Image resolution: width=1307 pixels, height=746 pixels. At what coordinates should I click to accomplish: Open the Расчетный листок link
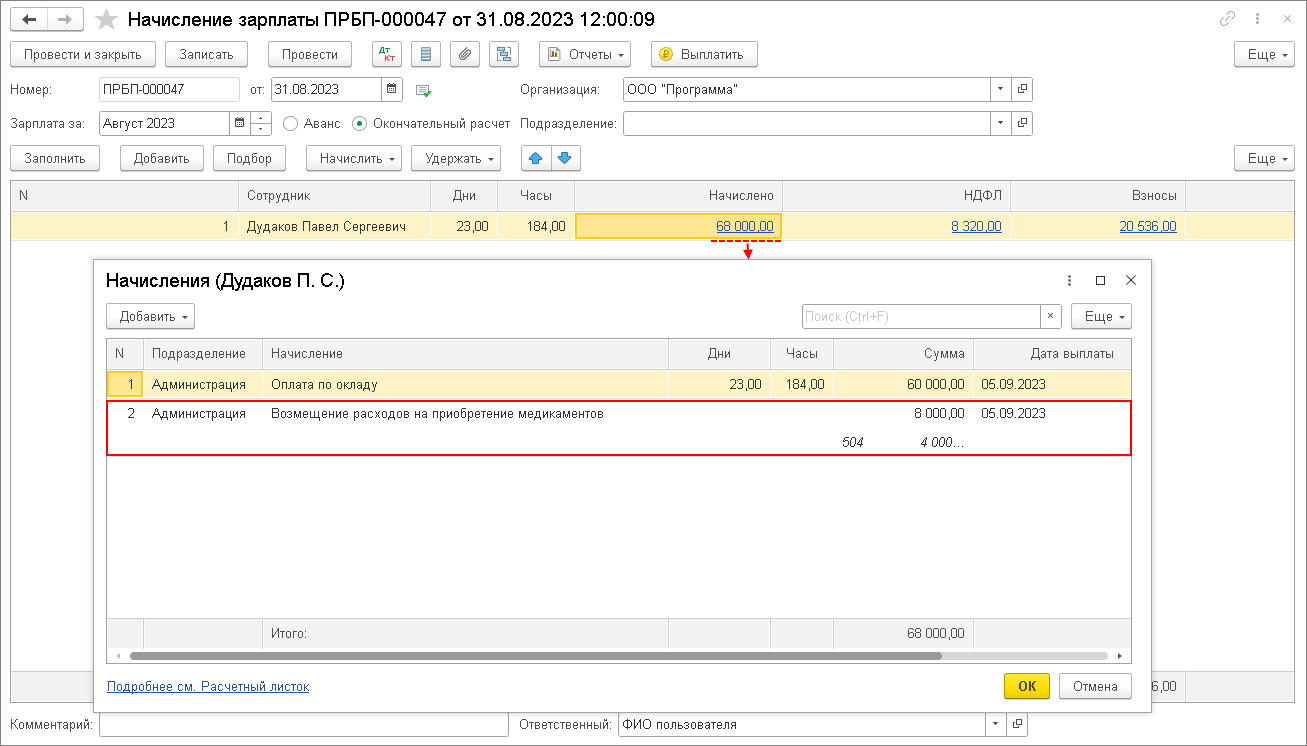pos(208,686)
